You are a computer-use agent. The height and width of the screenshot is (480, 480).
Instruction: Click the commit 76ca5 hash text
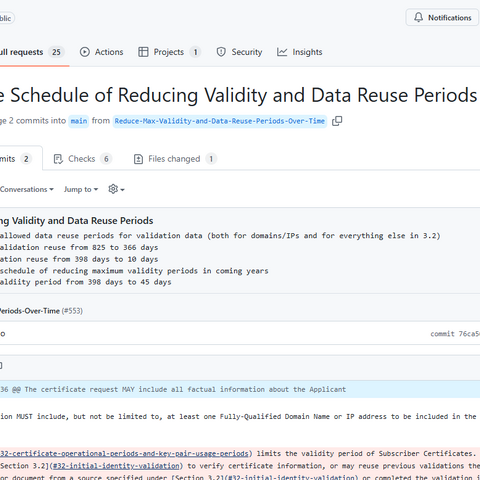coord(455,334)
